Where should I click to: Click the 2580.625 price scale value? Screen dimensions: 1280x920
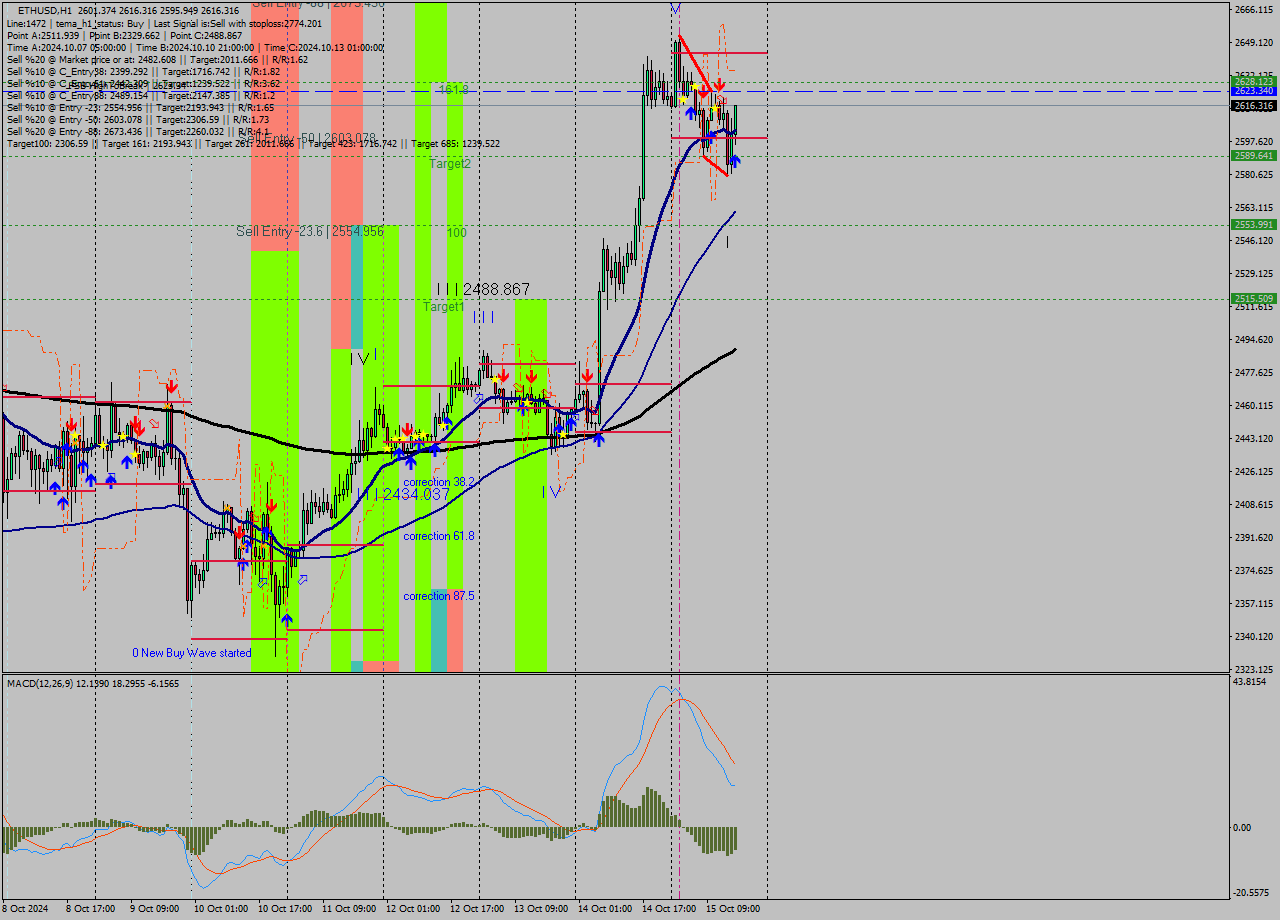pos(1254,175)
